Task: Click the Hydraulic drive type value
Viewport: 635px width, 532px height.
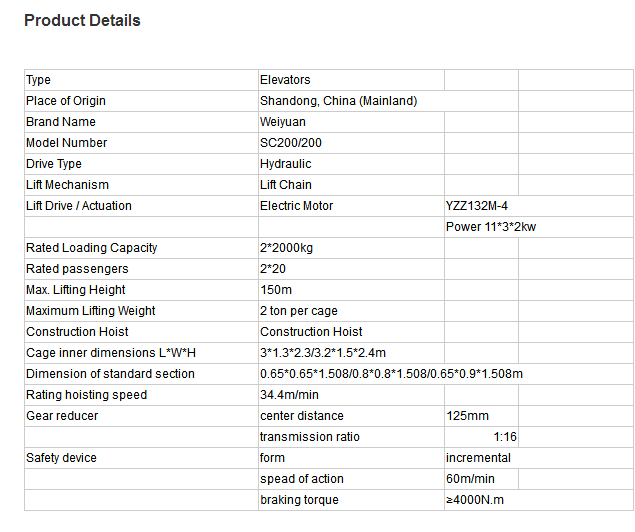Action: click(x=286, y=164)
